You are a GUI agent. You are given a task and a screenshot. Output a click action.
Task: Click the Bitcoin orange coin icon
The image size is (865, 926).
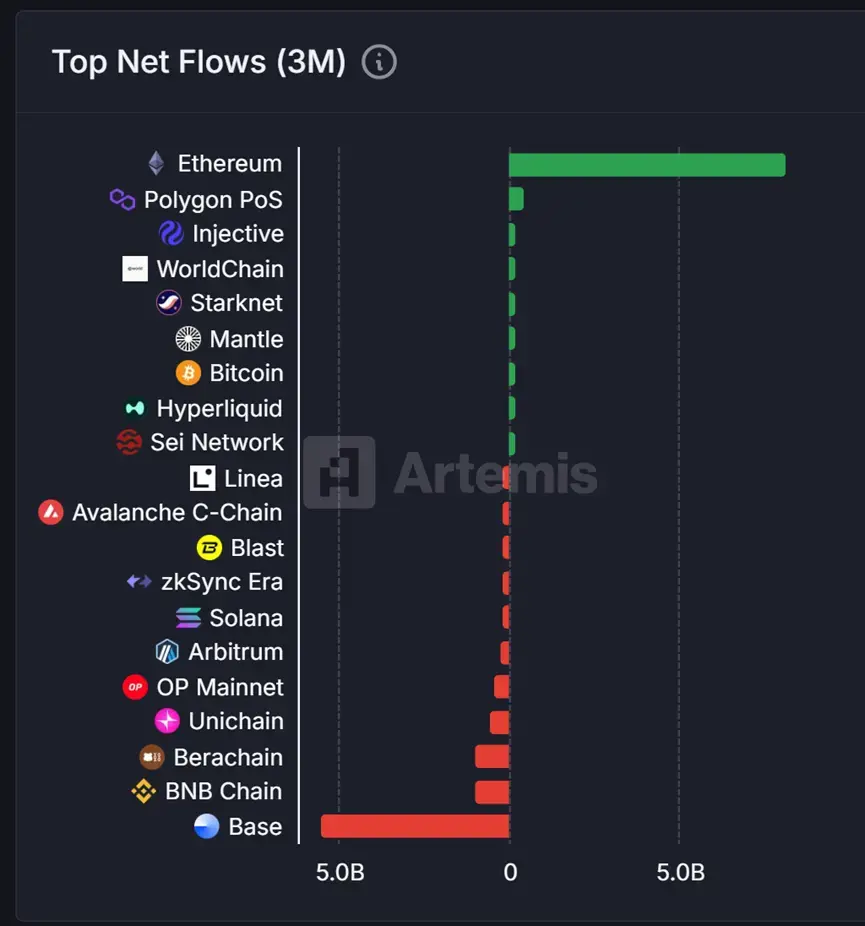(x=188, y=373)
